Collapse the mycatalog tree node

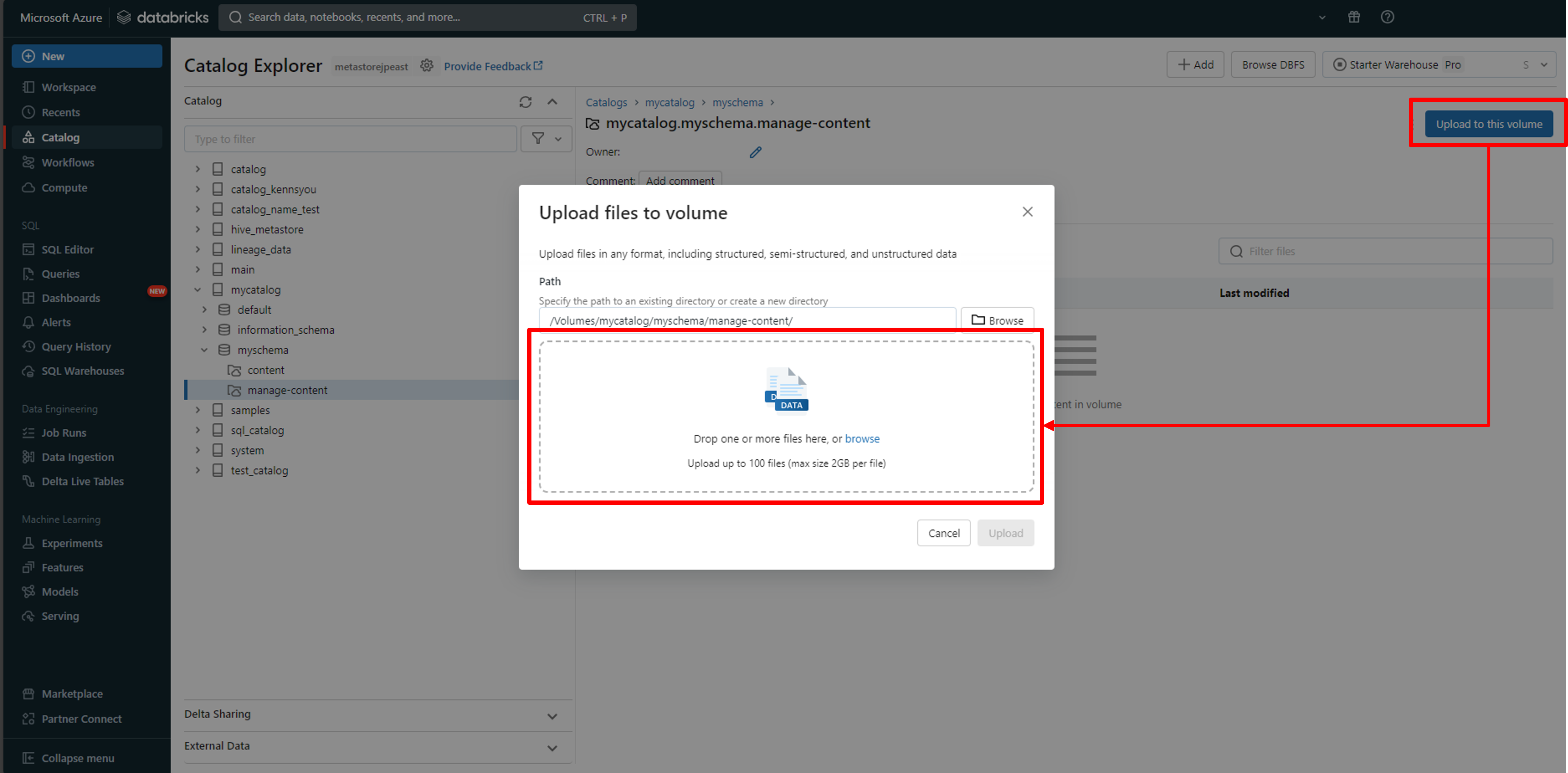(197, 290)
